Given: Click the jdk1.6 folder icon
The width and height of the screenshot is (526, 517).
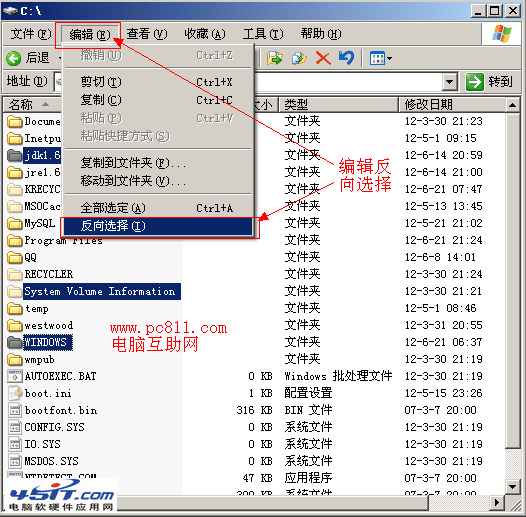Looking at the screenshot, I should 14,155.
